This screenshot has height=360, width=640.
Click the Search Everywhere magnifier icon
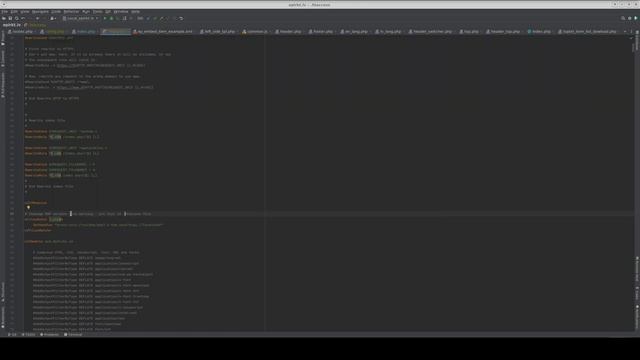(623, 18)
